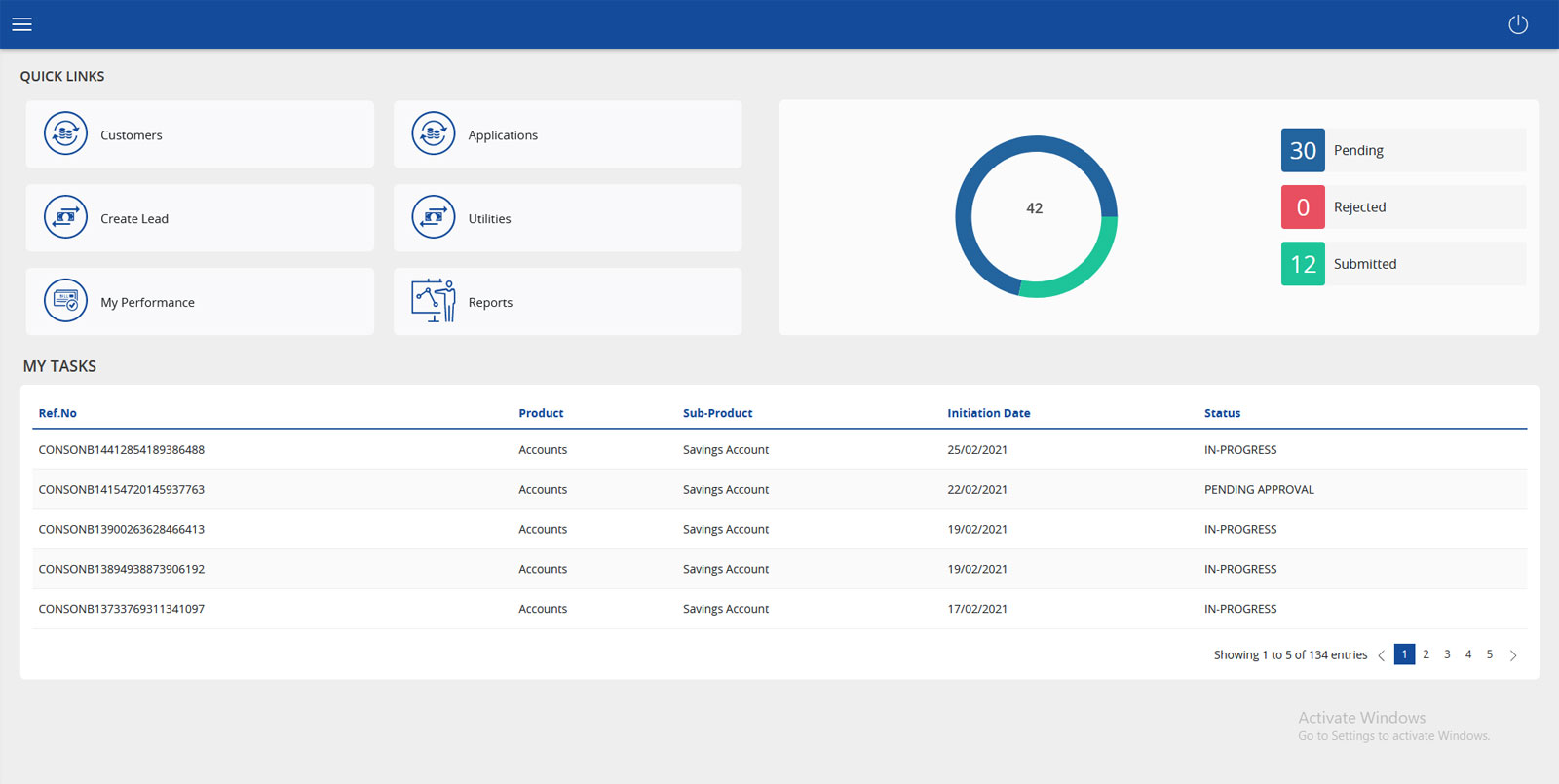The height and width of the screenshot is (784, 1559).
Task: Select pagination page 1
Action: [x=1404, y=654]
